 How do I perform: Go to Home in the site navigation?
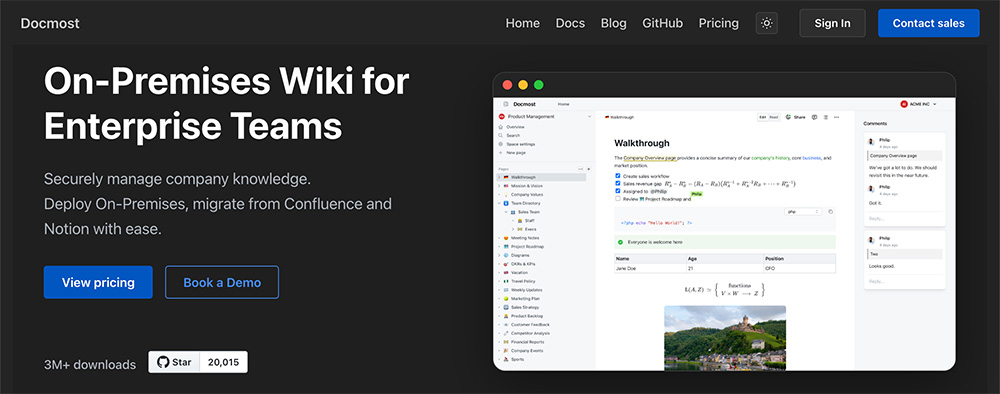pyautogui.click(x=522, y=23)
